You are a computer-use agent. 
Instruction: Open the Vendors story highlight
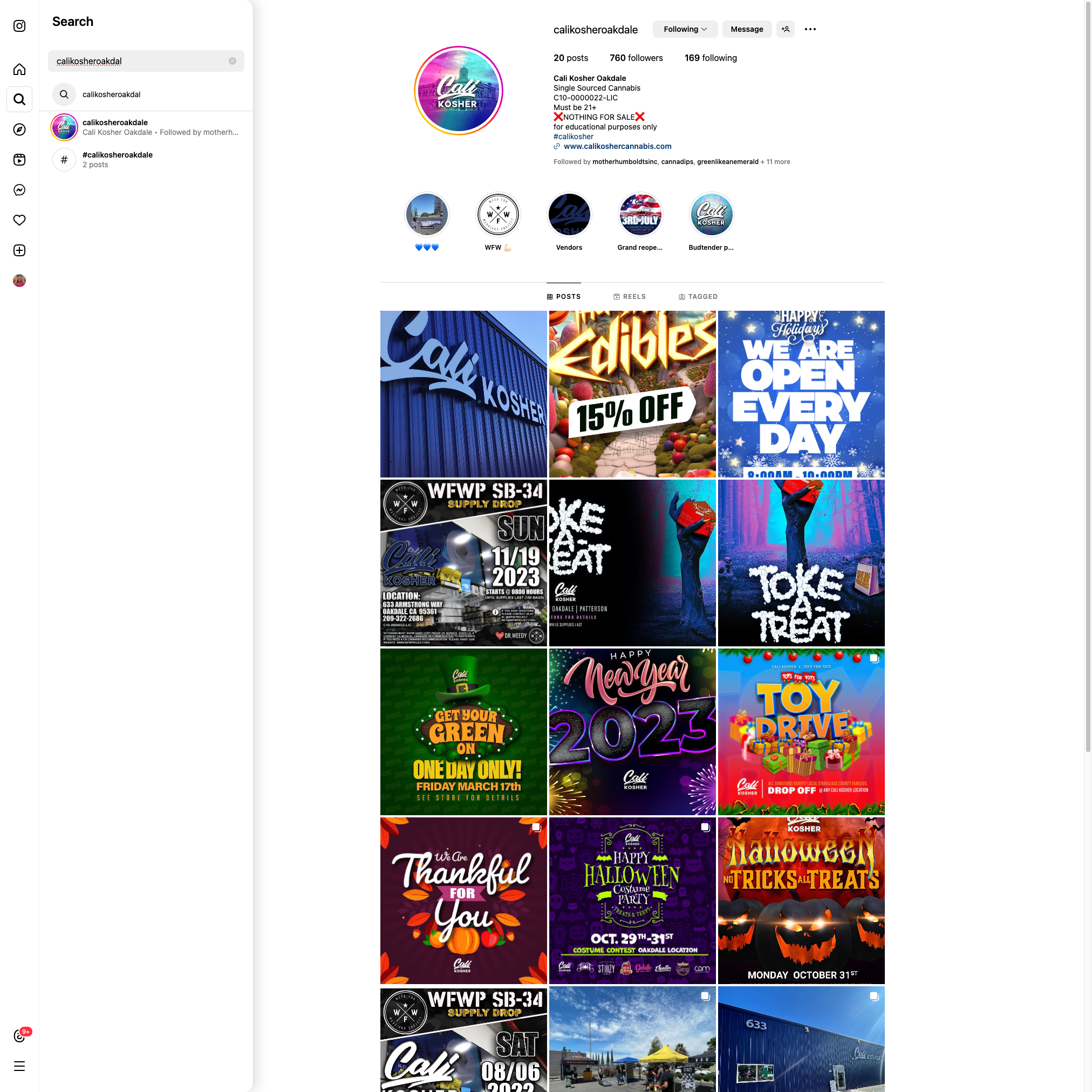(x=569, y=215)
